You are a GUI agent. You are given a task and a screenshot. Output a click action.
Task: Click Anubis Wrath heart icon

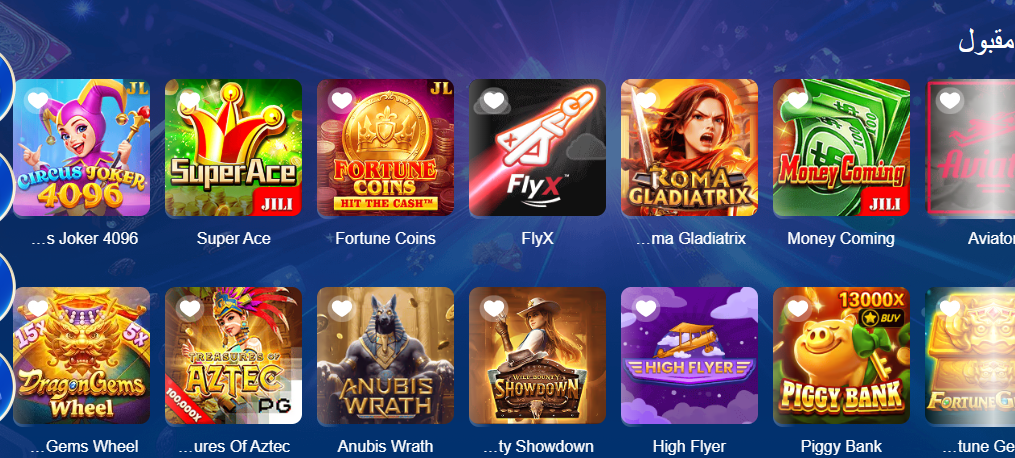coord(342,309)
